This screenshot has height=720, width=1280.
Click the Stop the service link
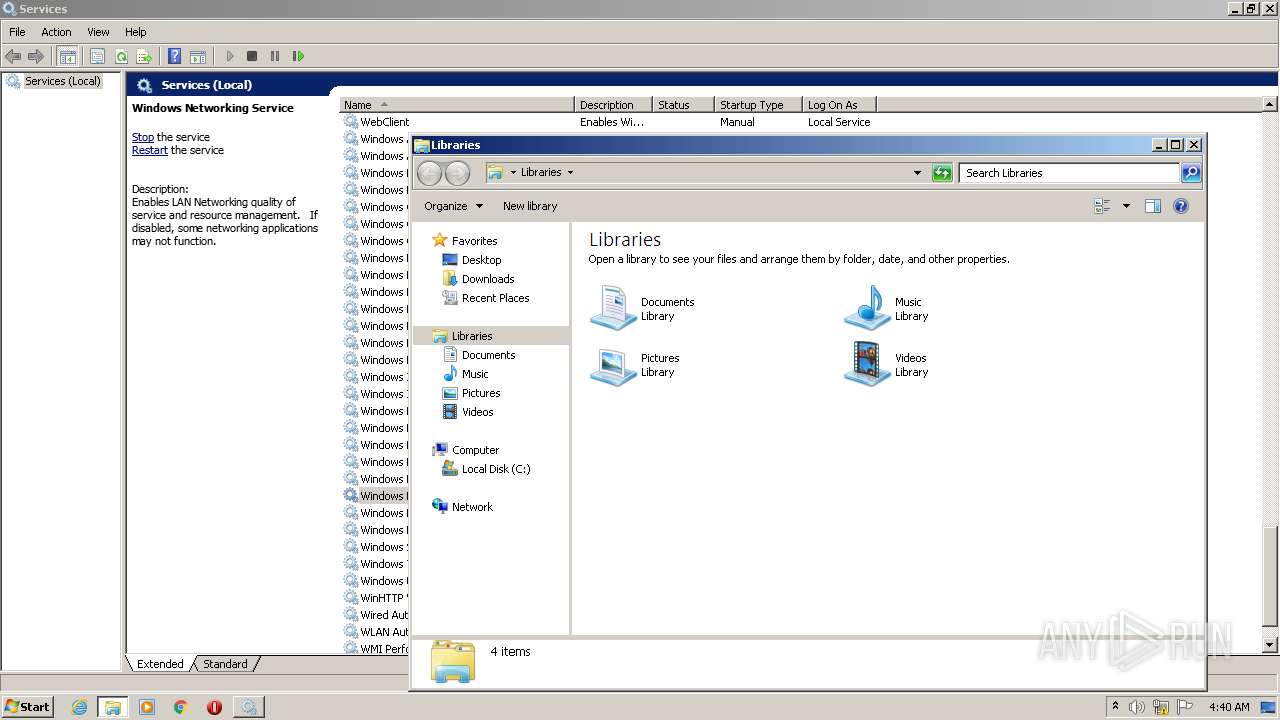143,137
